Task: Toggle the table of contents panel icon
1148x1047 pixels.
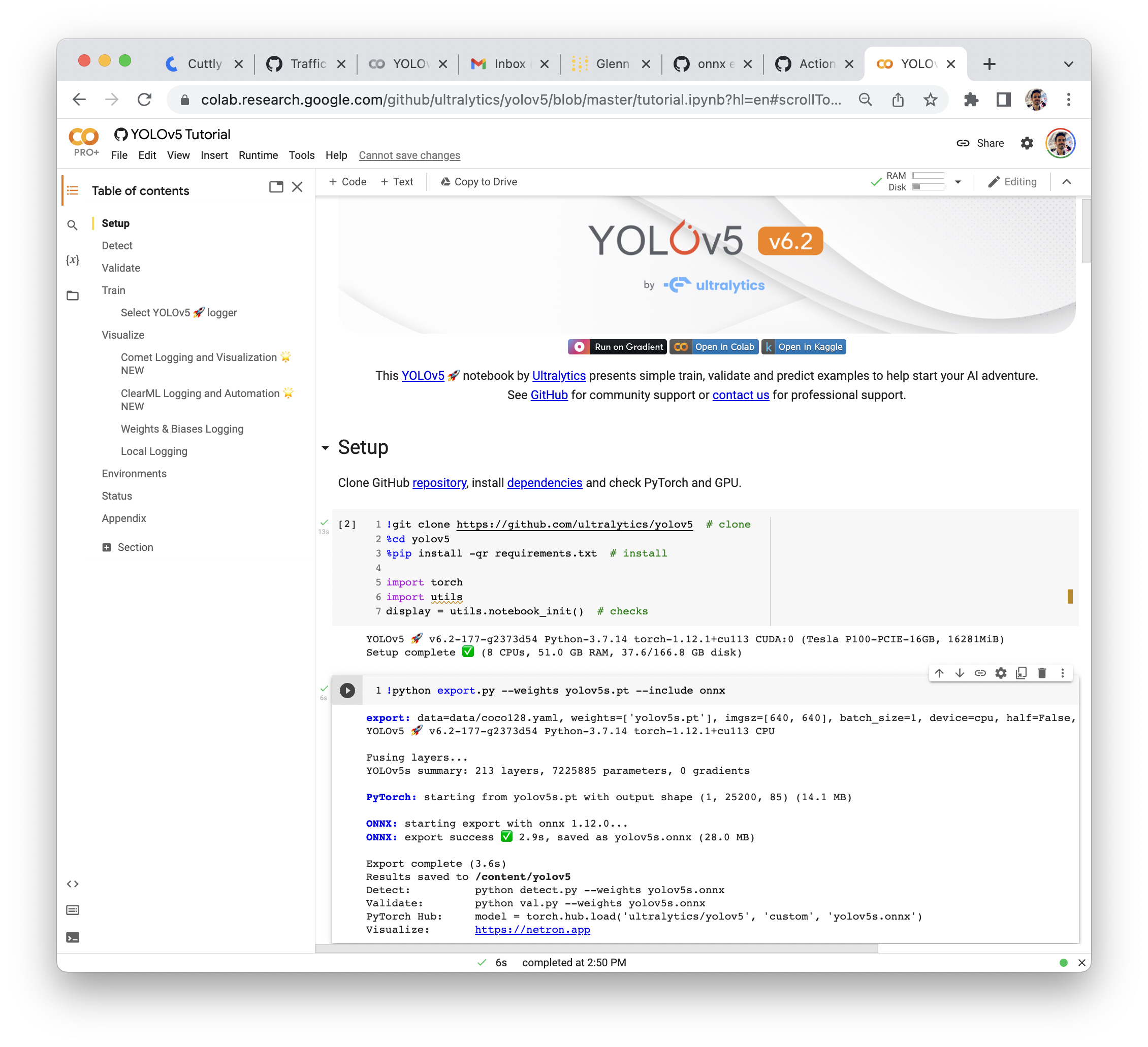Action: click(72, 190)
